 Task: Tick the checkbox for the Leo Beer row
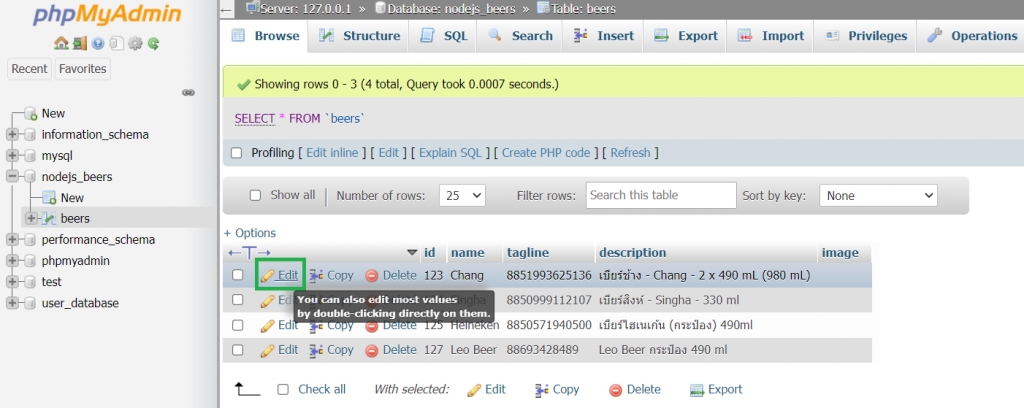point(238,350)
